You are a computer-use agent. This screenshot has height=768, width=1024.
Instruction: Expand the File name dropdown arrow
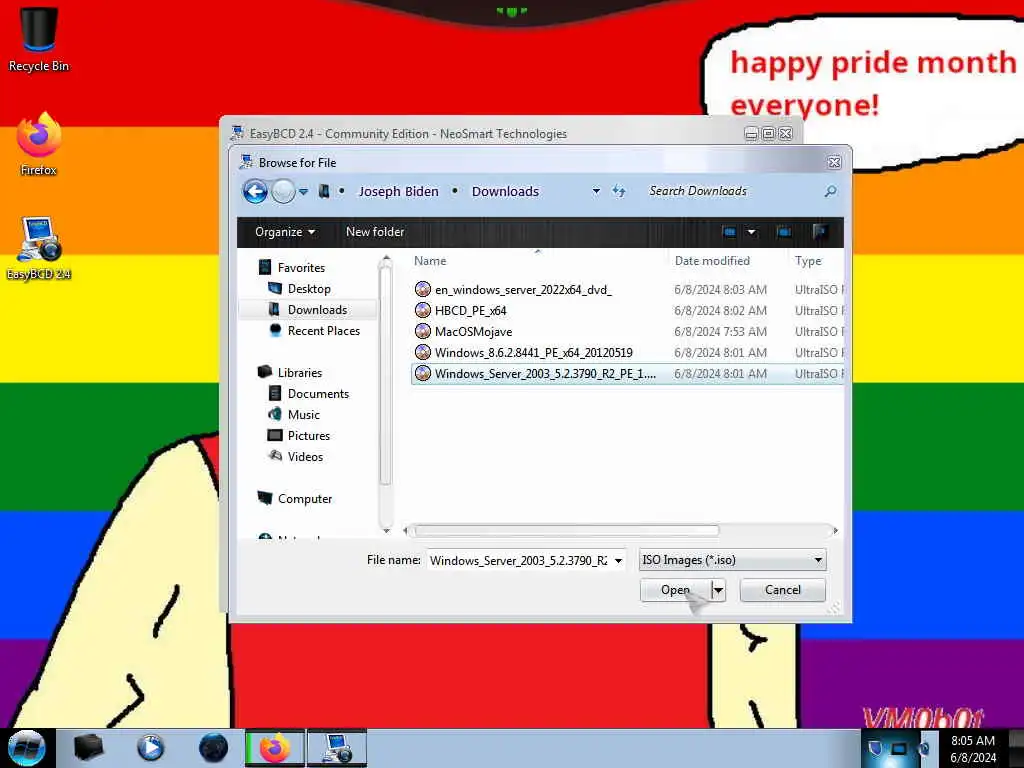[618, 560]
